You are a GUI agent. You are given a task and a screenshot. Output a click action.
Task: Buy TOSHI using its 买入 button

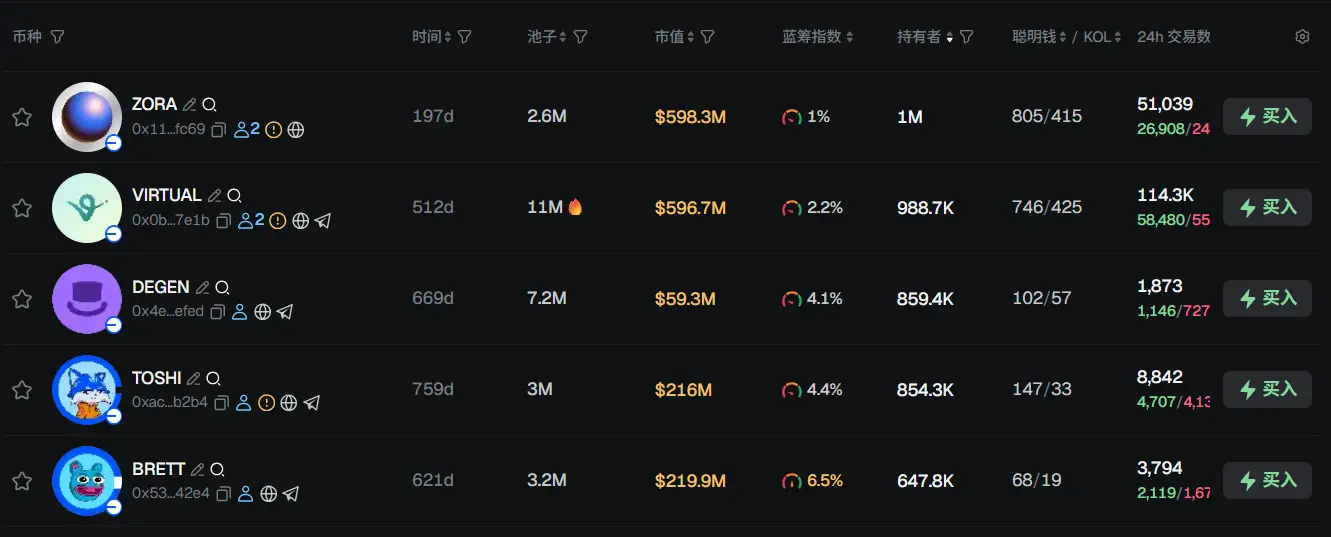tap(1267, 390)
